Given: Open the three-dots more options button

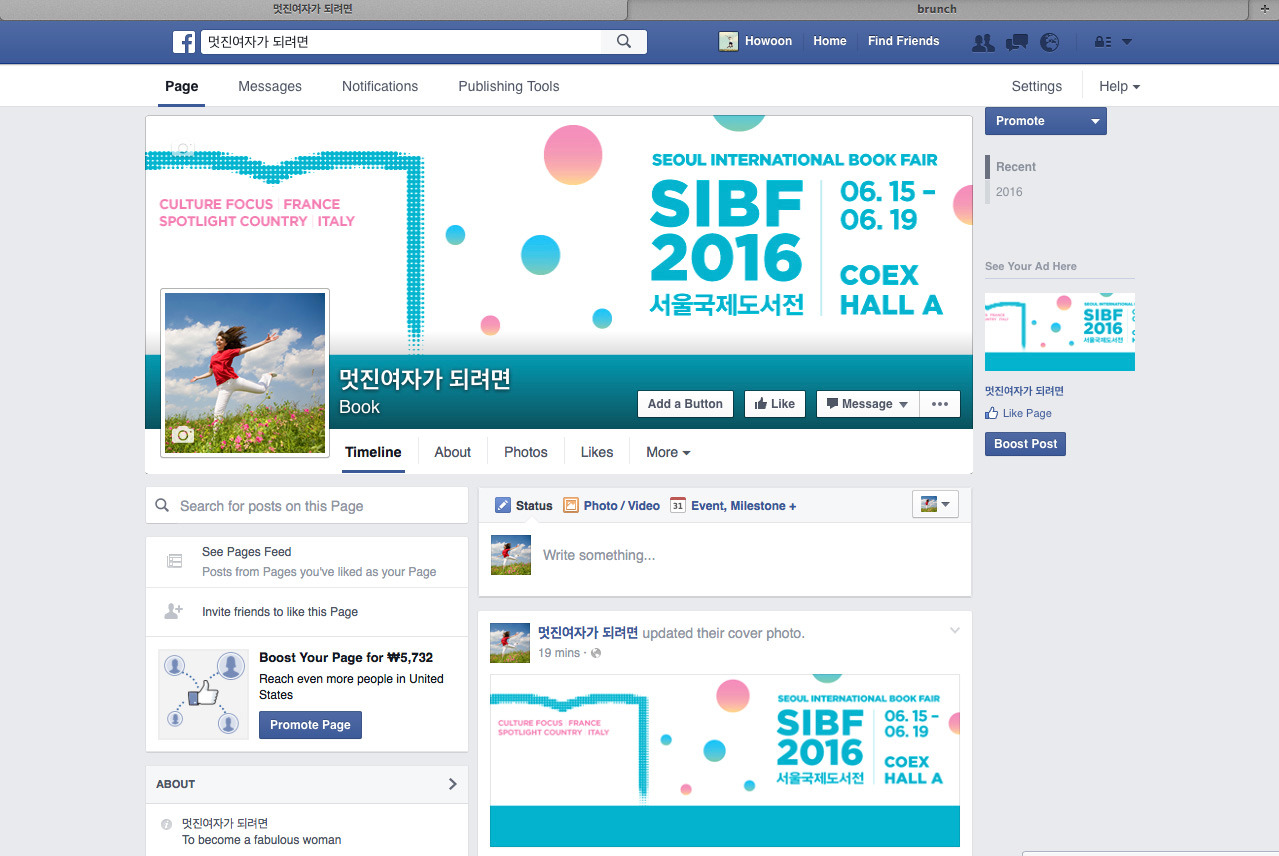Looking at the screenshot, I should 940,404.
